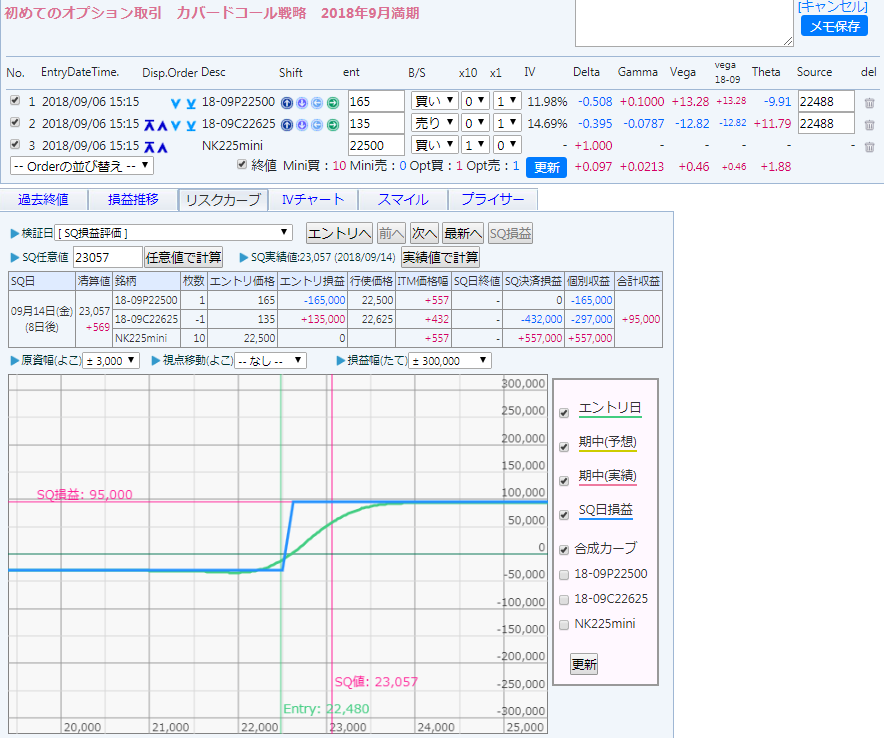Enable NK225mini curve checkbox in legend
This screenshot has height=738, width=884.
tap(564, 625)
